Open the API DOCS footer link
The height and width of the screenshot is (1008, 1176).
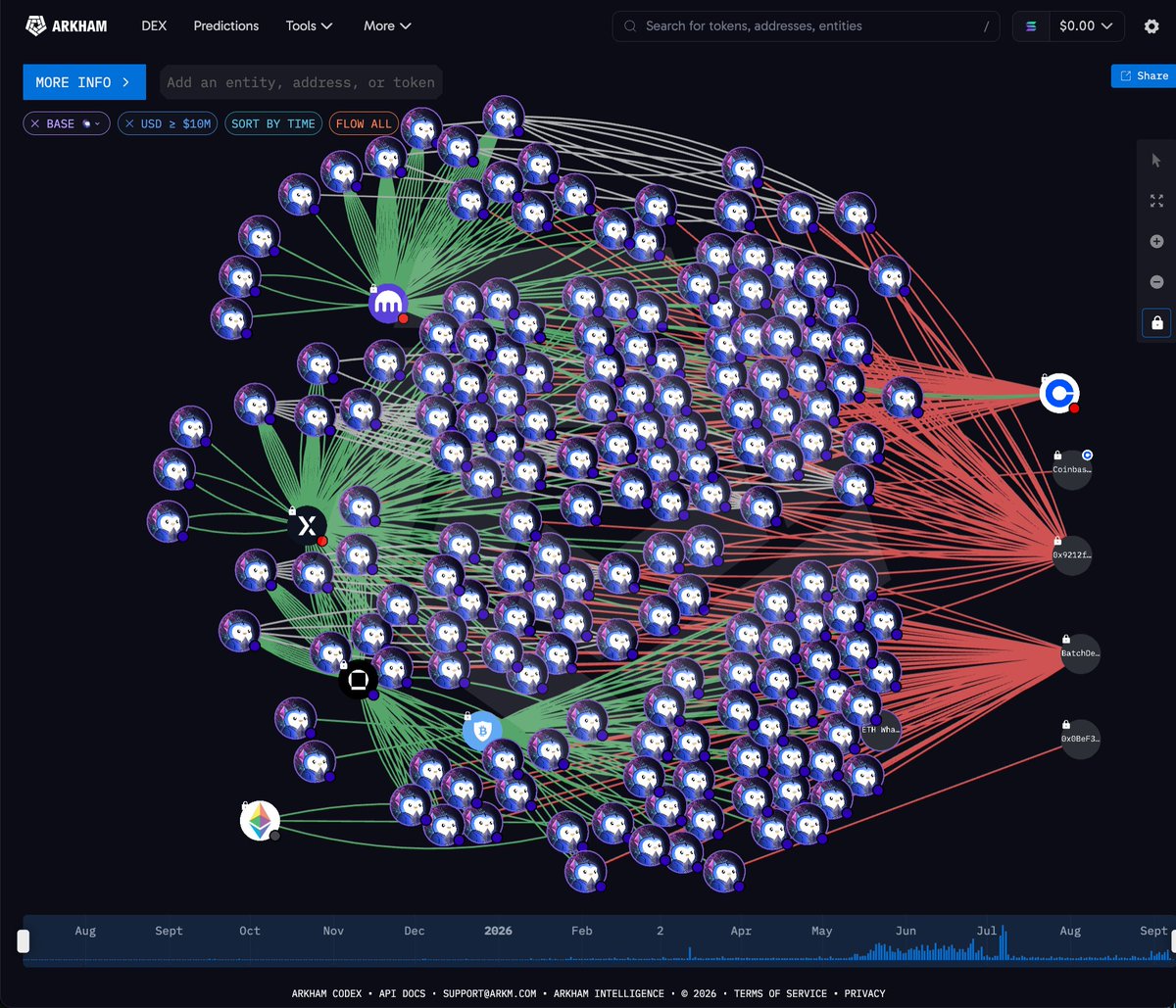(x=403, y=993)
